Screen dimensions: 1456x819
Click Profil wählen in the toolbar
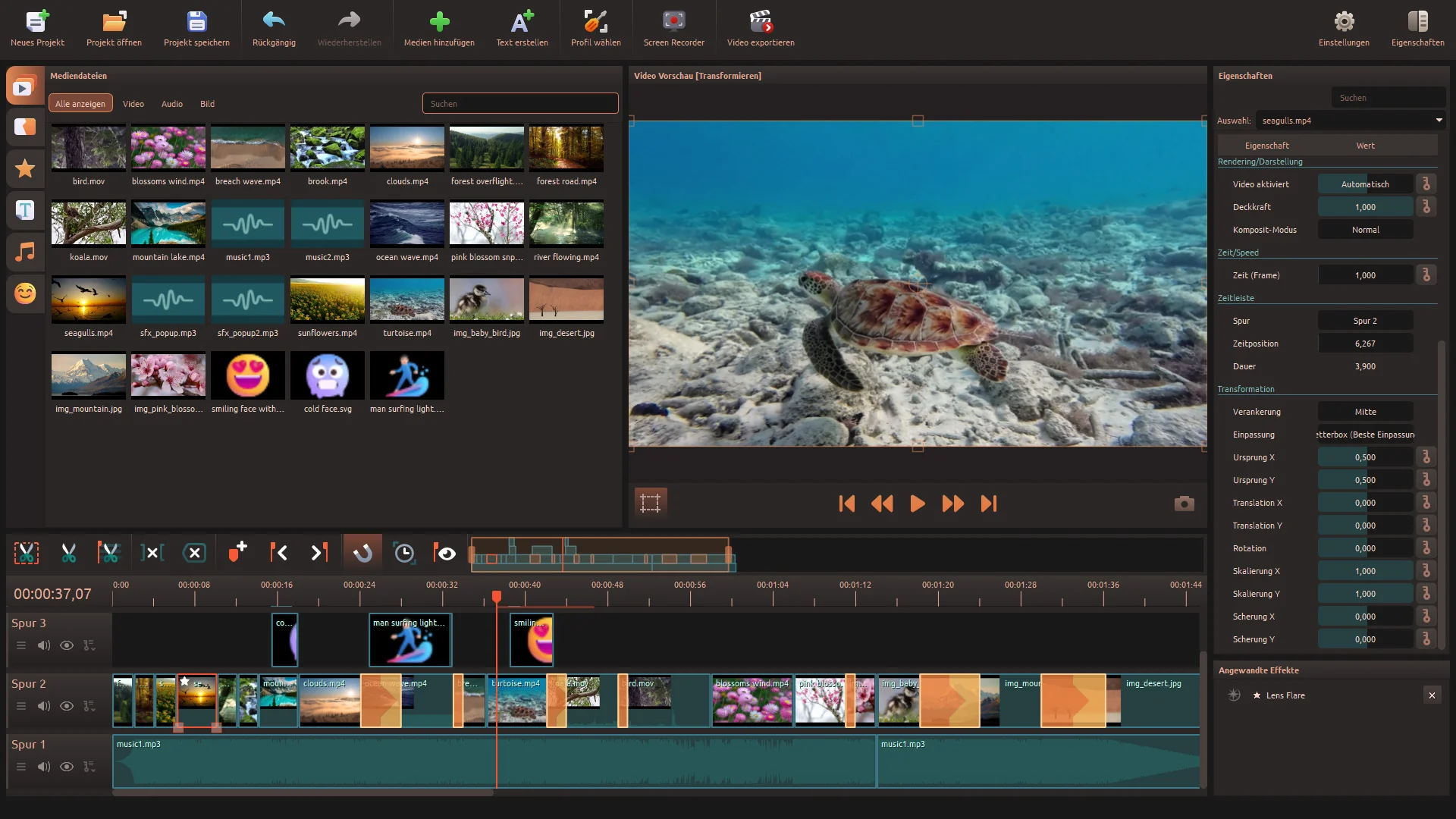click(596, 27)
